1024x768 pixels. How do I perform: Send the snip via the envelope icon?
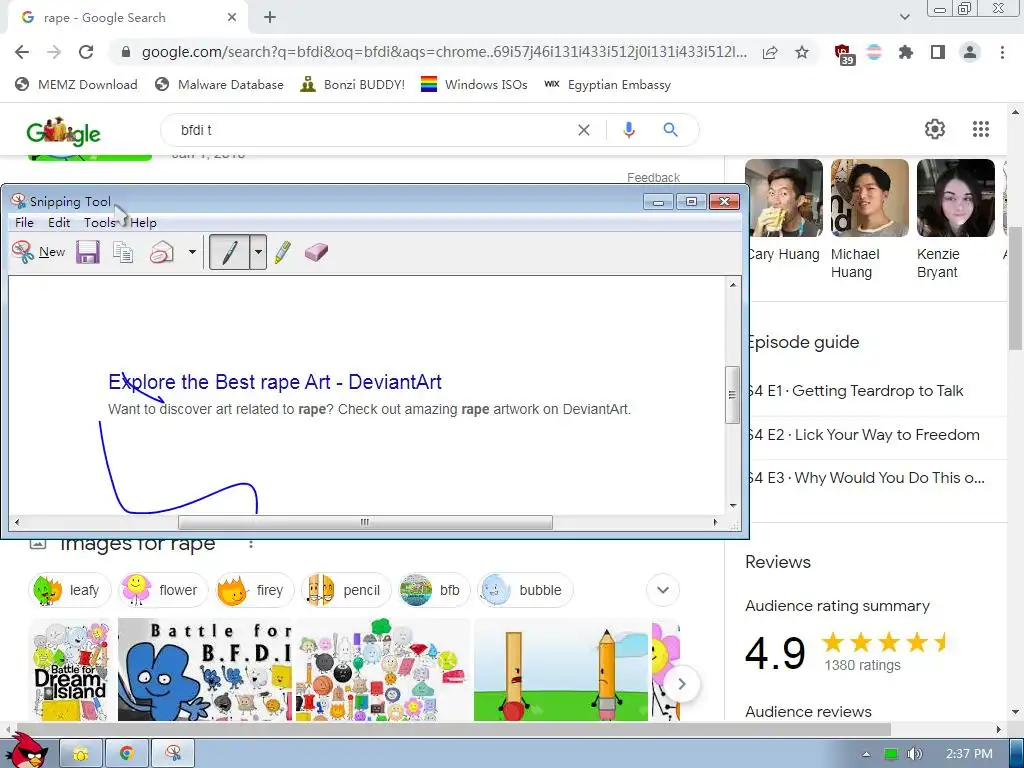click(162, 252)
